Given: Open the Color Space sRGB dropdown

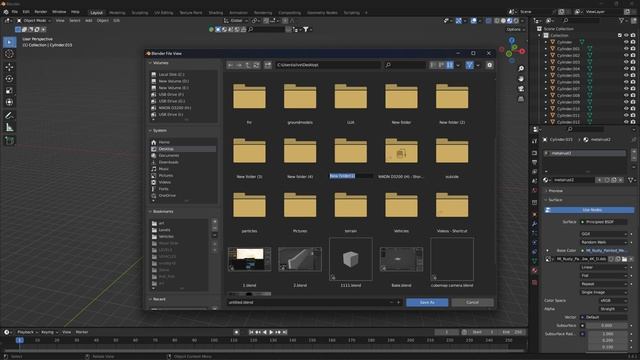Looking at the screenshot, I should [613, 300].
